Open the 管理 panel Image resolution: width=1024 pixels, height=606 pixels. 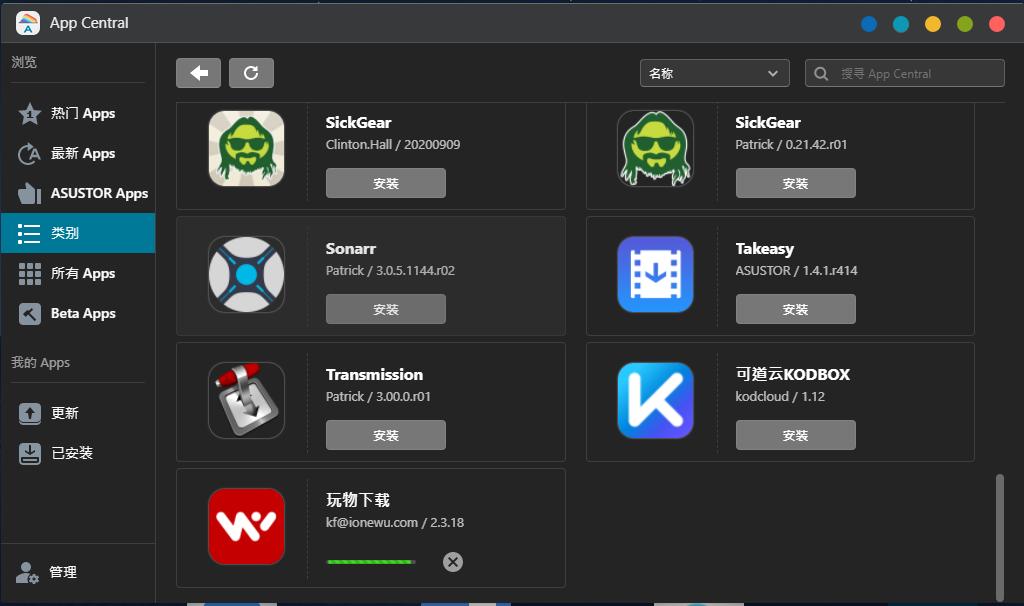tap(60, 572)
